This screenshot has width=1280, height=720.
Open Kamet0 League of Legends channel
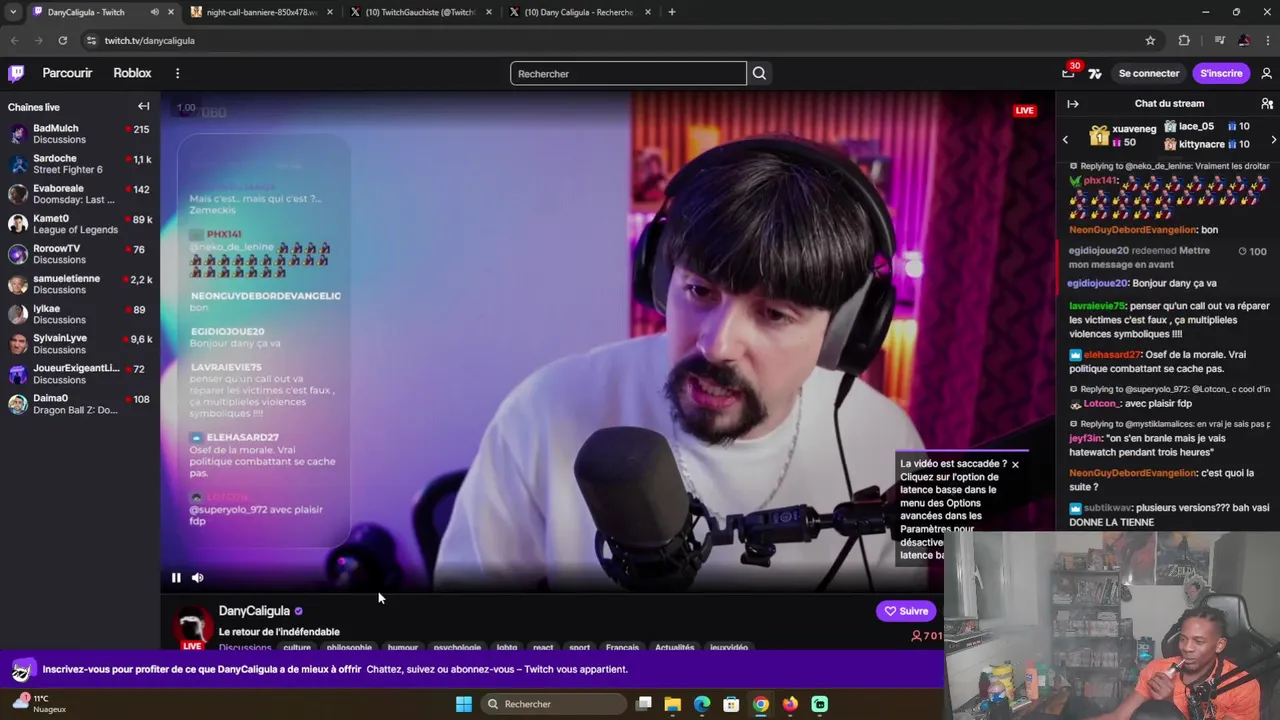[79, 224]
